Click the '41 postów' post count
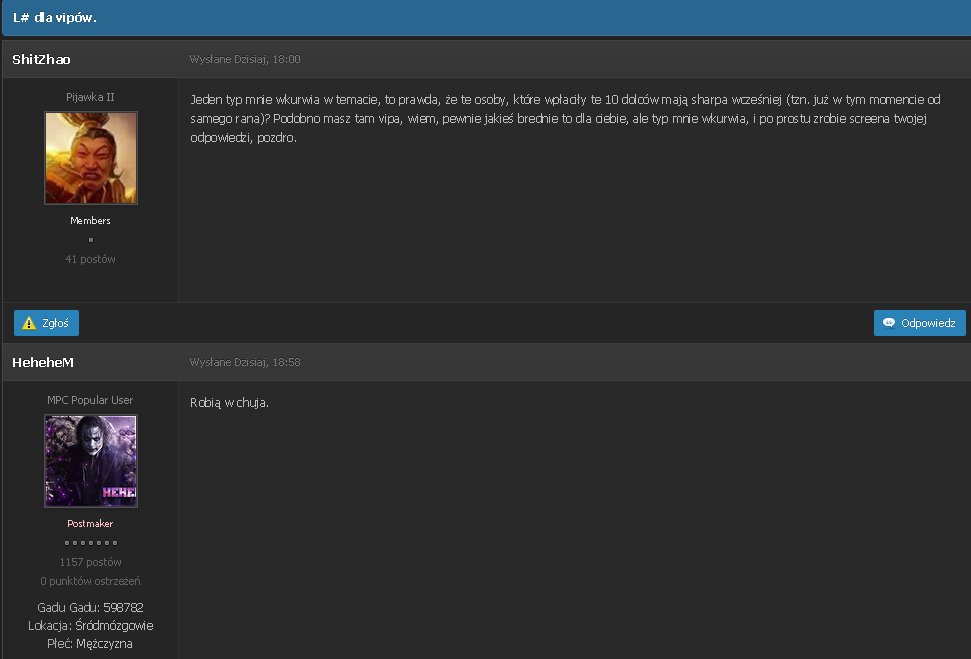Image resolution: width=971 pixels, height=659 pixels. pos(90,259)
